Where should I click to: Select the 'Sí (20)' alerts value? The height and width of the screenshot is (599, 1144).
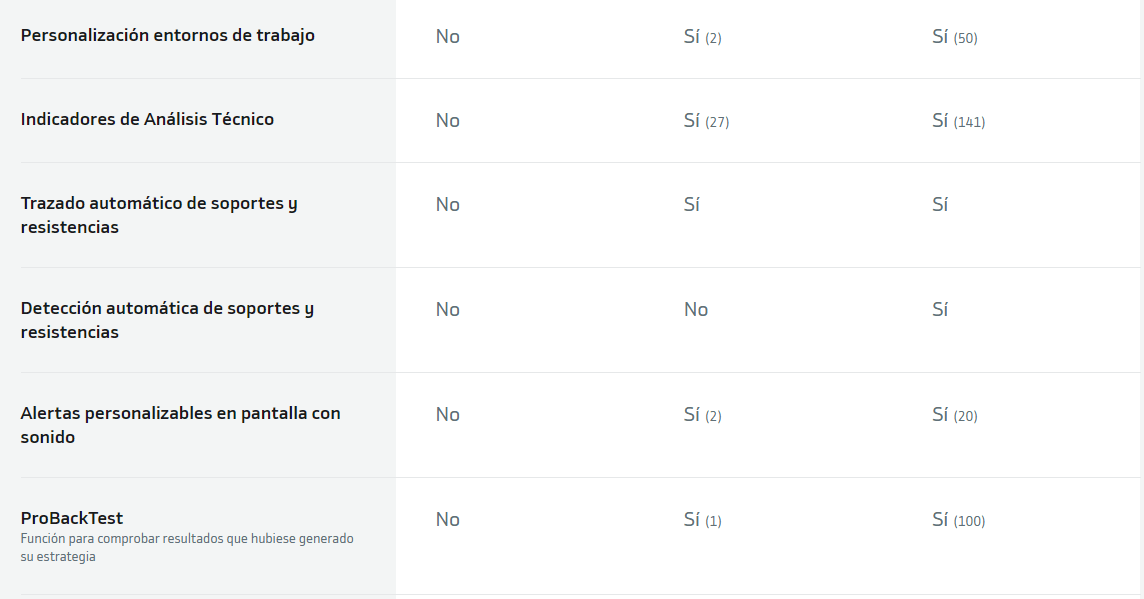[954, 415]
